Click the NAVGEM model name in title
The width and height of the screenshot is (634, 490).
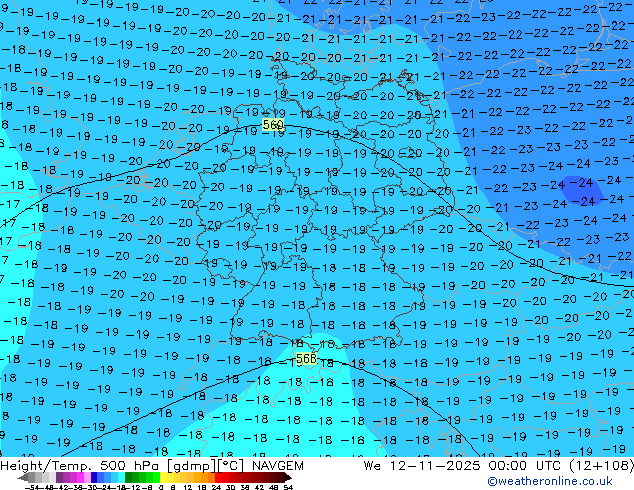click(x=278, y=466)
